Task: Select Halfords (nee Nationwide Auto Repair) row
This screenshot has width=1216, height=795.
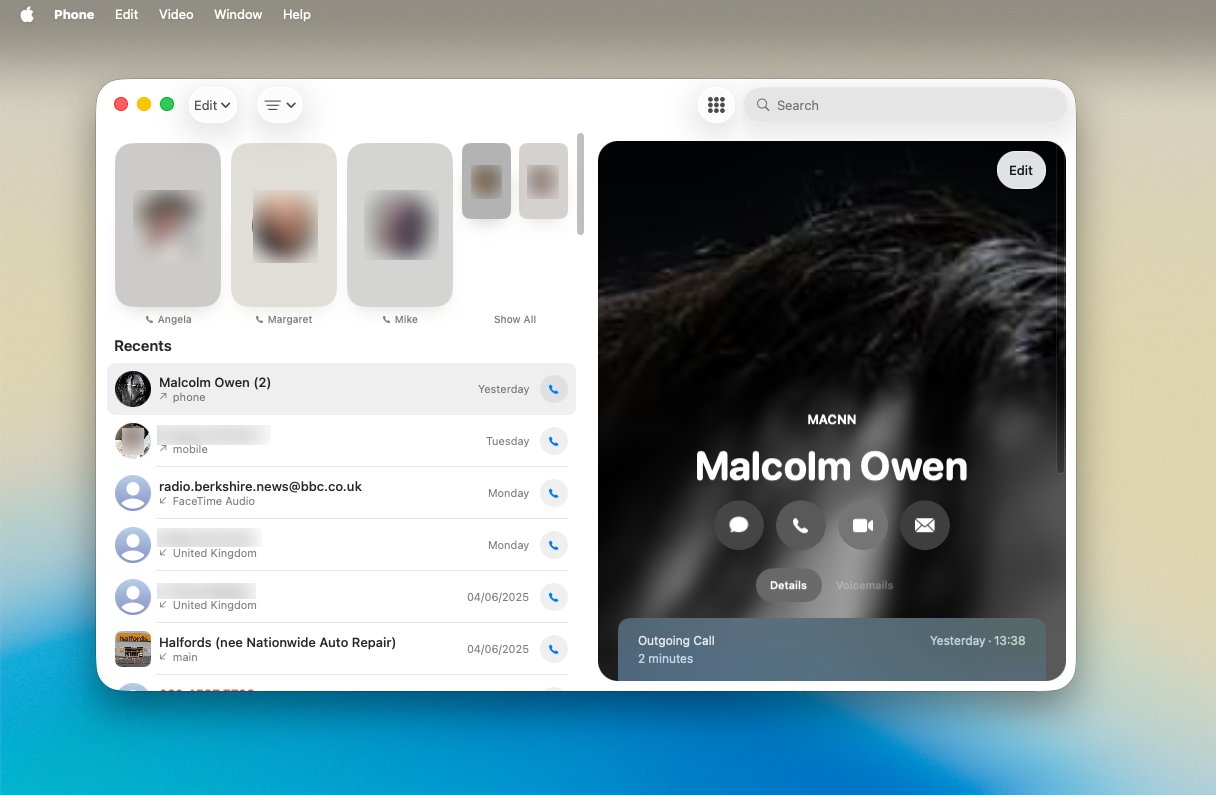Action: point(341,649)
